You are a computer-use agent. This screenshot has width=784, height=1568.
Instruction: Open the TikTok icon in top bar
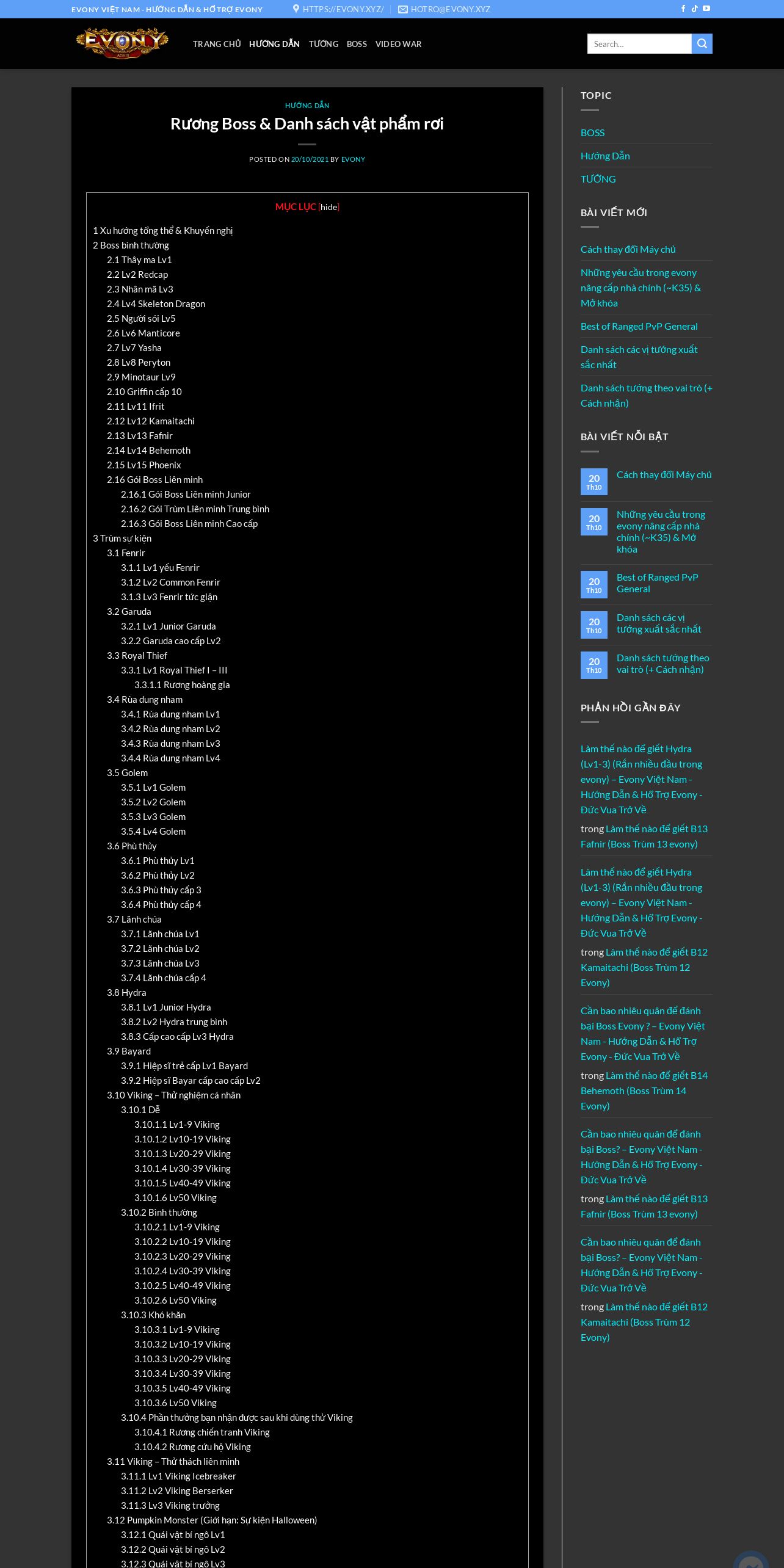click(x=694, y=9)
